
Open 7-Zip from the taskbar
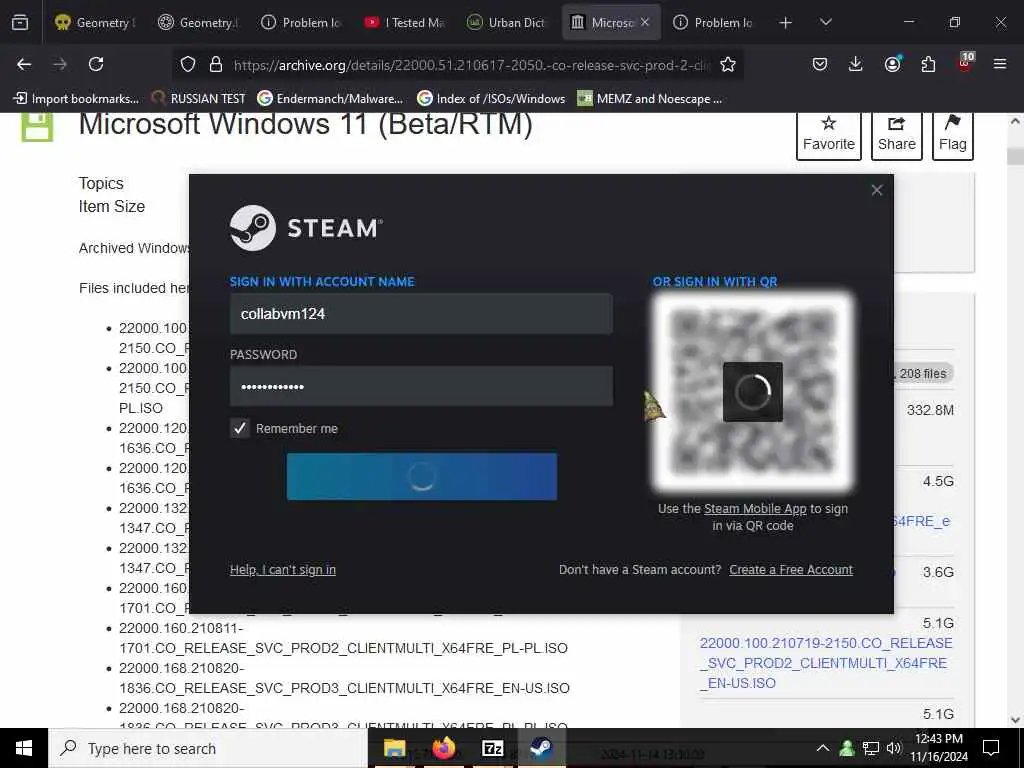tap(492, 748)
